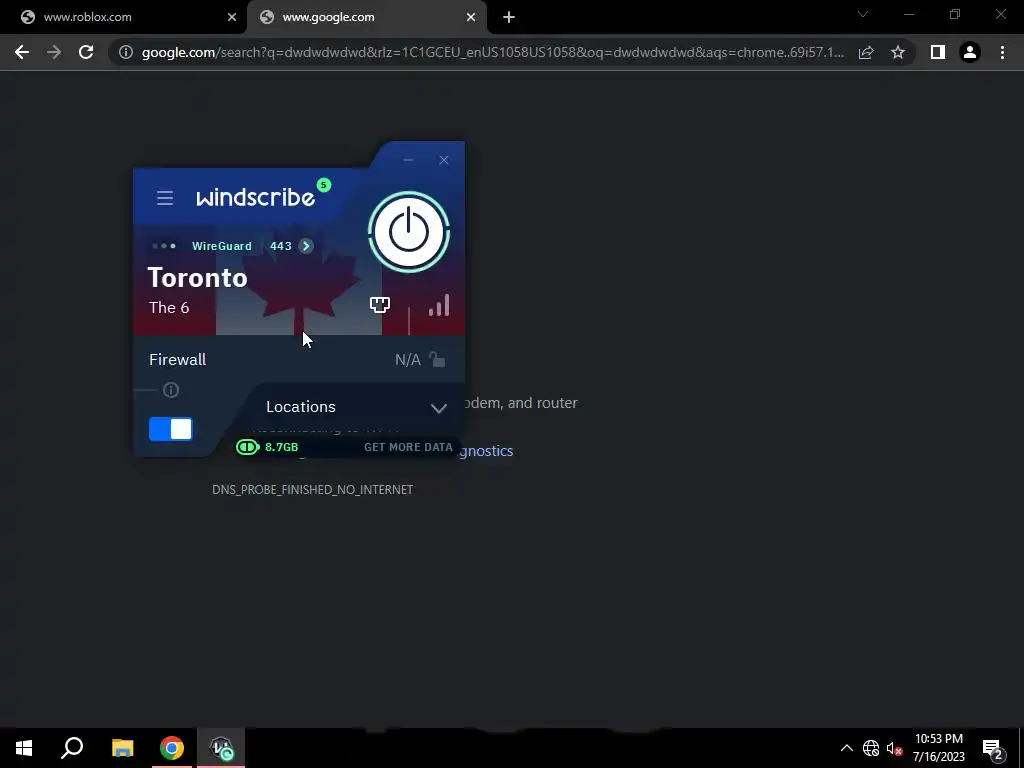1024x768 pixels.
Task: Open File Explorer from taskbar
Action: pos(122,748)
